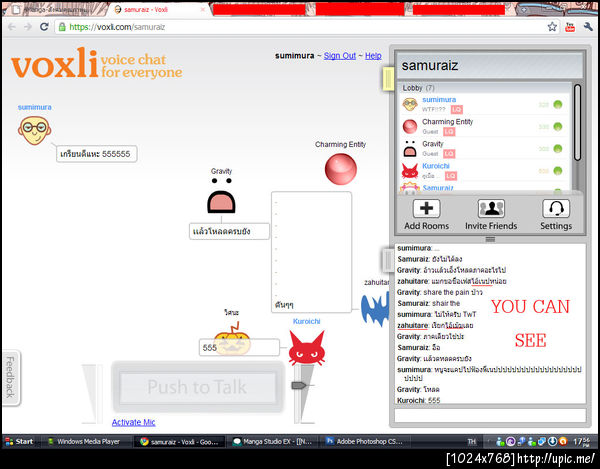This screenshot has width=600, height=469.
Task: Click the Add Rooms button
Action: 426,214
